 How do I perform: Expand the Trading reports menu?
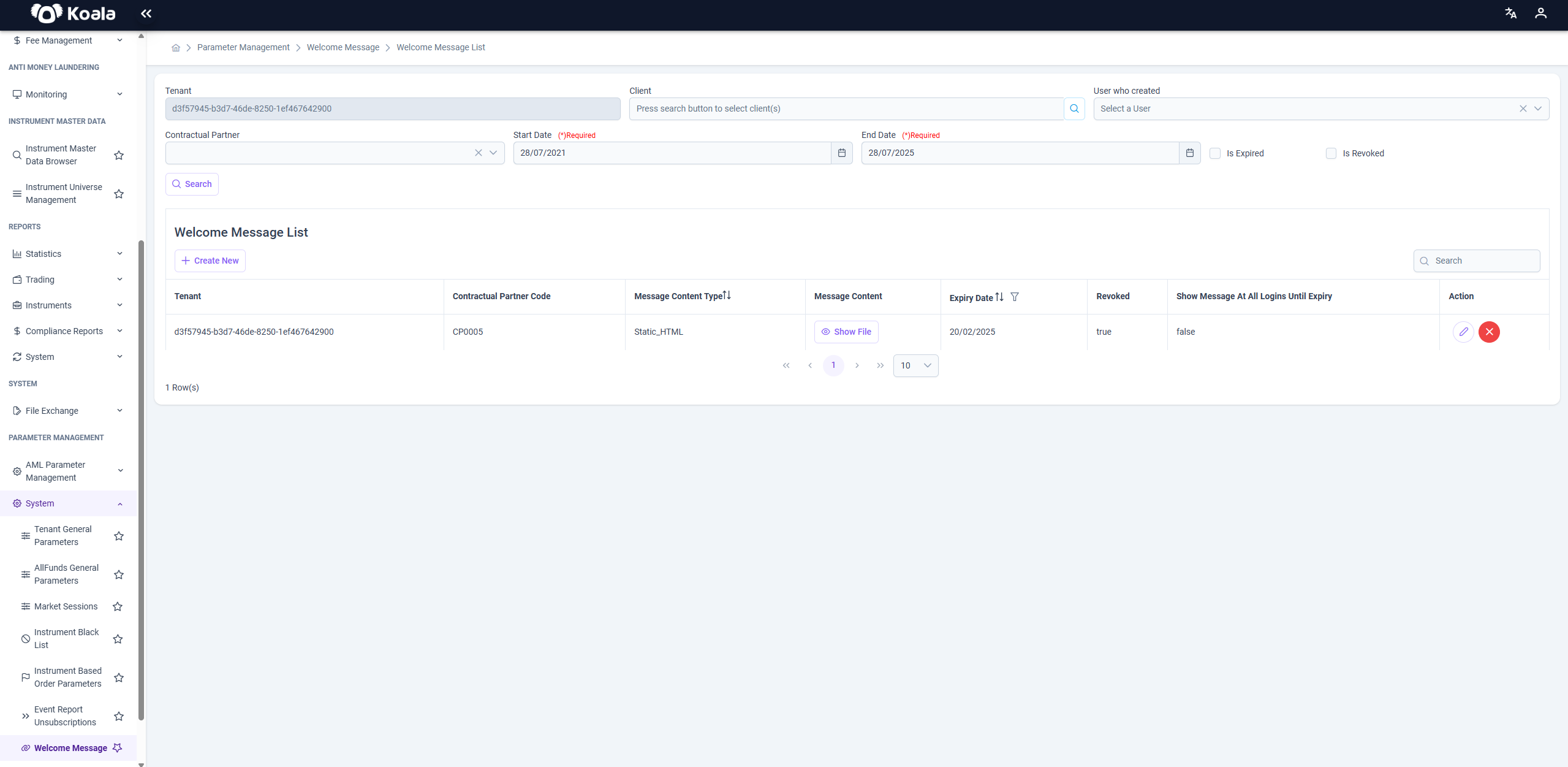(x=68, y=280)
